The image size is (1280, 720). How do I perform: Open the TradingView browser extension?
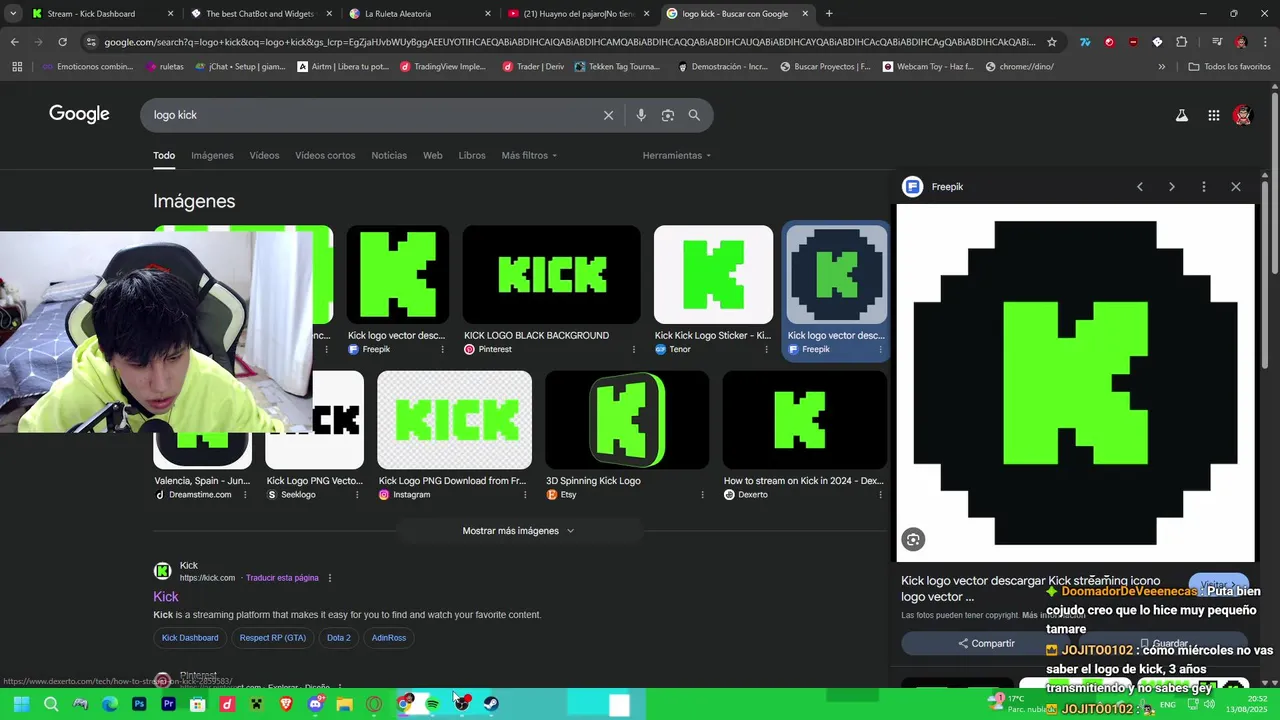[x=1085, y=42]
